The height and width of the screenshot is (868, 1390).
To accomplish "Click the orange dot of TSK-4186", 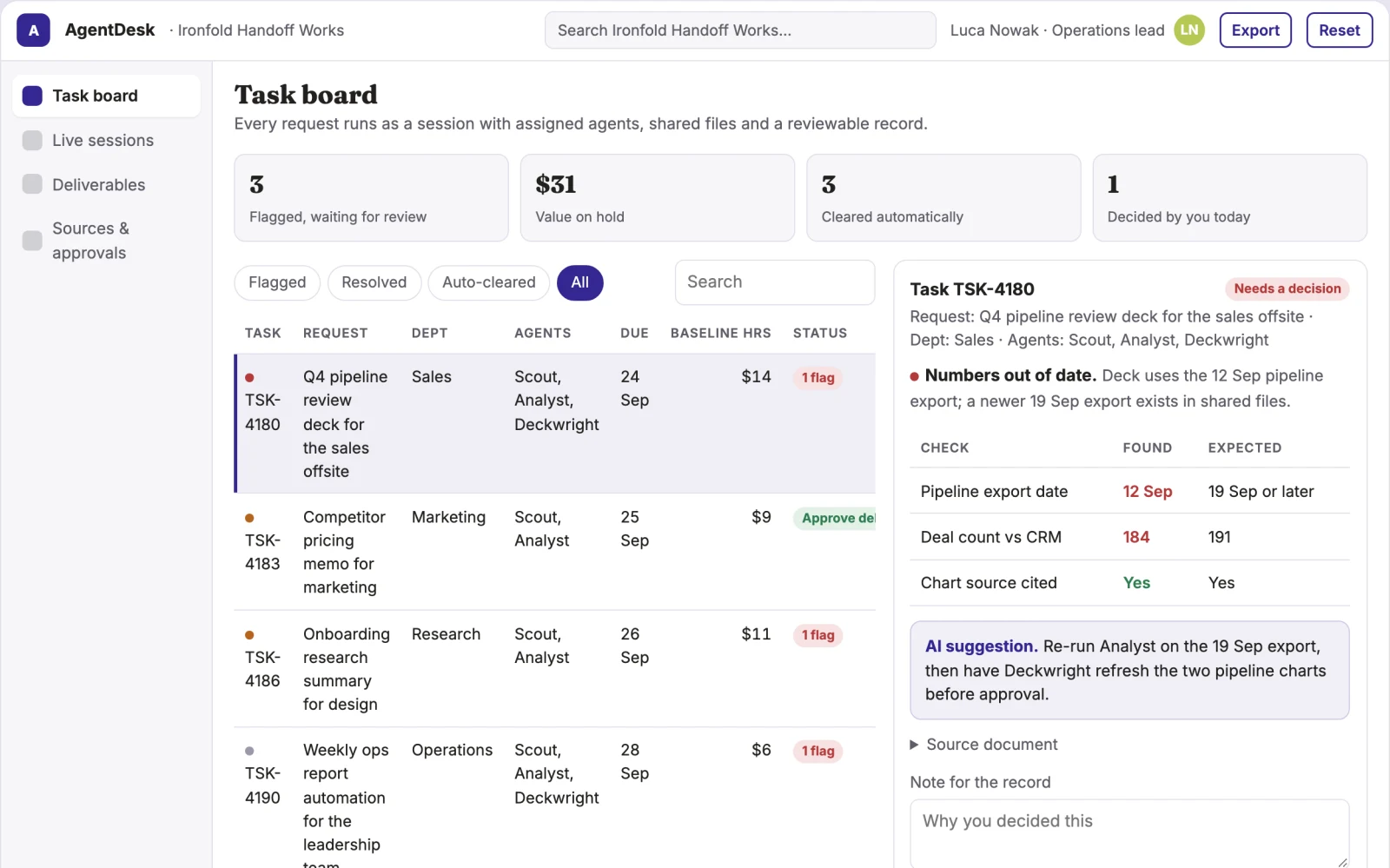I will 249,635.
